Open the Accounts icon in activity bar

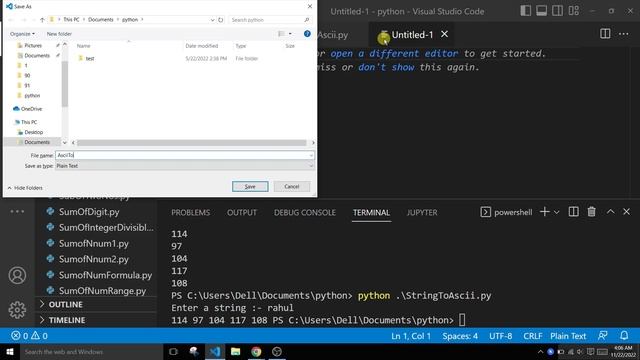[x=17, y=276]
